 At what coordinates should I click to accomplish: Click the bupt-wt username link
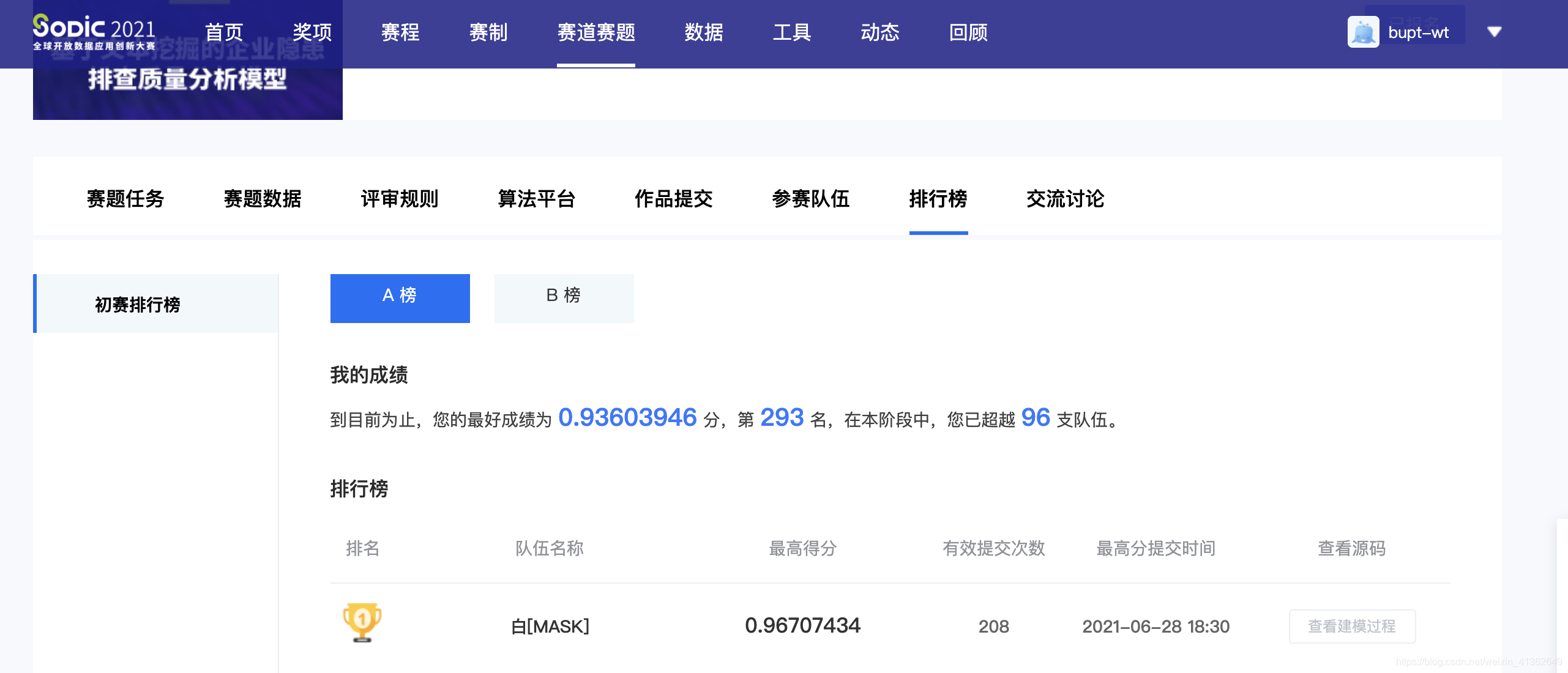[x=1418, y=32]
